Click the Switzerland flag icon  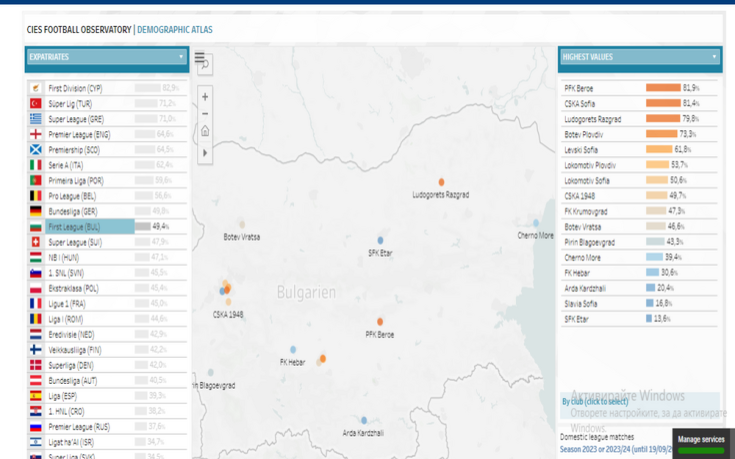(36, 242)
